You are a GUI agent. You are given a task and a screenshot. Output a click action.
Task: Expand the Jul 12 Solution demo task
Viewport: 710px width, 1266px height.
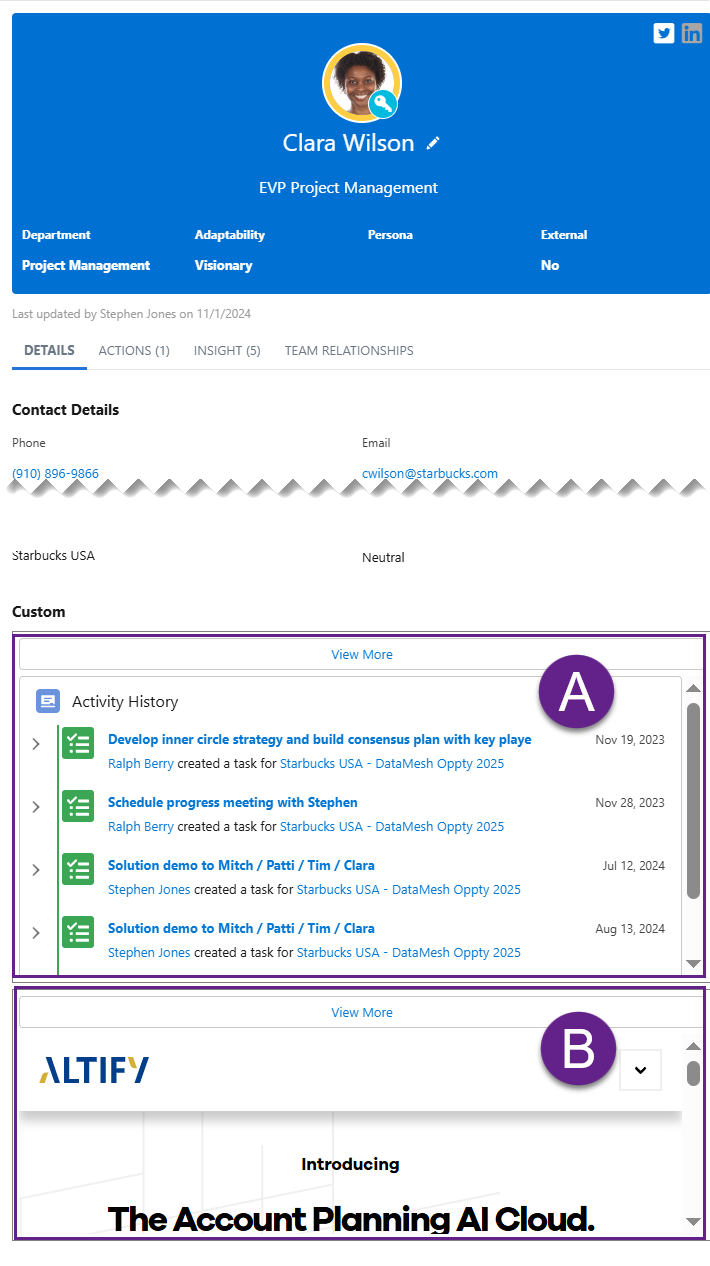pos(36,870)
